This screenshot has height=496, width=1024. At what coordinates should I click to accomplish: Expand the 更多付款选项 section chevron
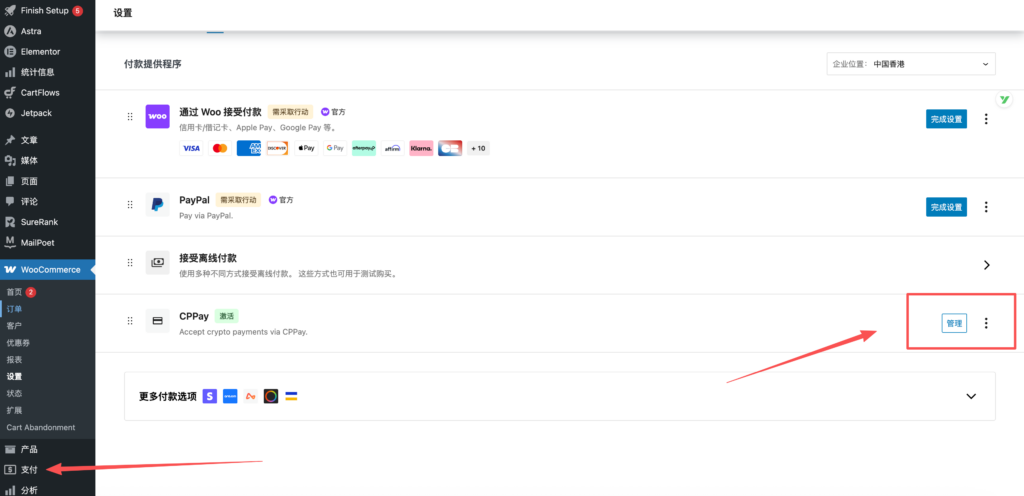[970, 396]
